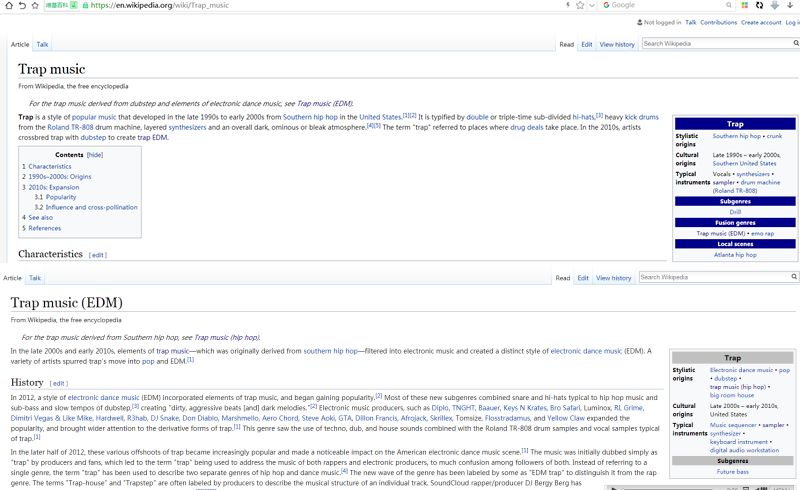Open Drill subgenre link in Trap infobox
This screenshot has height=490, width=800.
click(735, 212)
